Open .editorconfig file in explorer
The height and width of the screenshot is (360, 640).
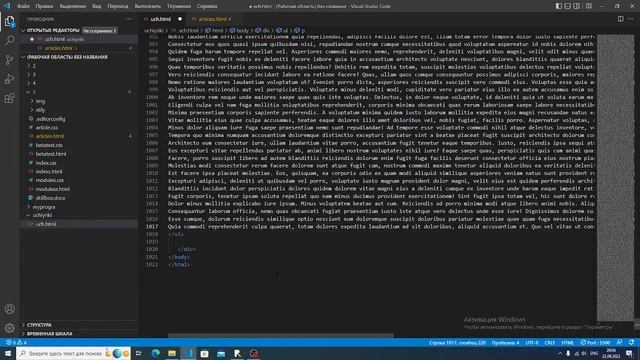50,119
